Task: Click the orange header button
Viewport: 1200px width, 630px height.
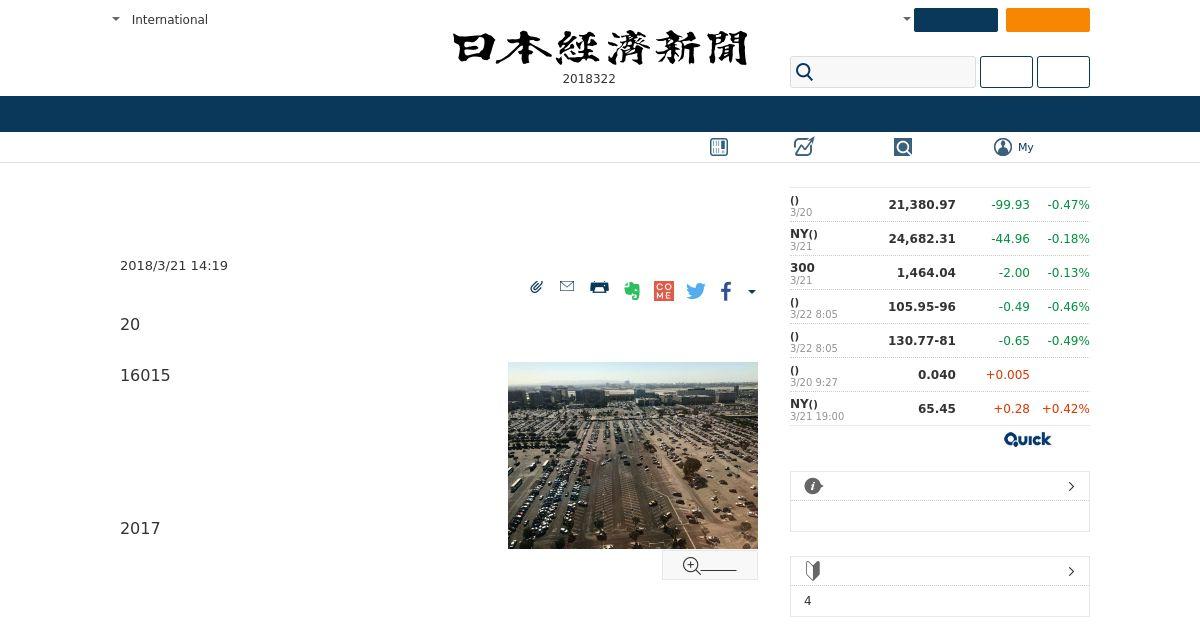Action: pyautogui.click(x=1048, y=20)
